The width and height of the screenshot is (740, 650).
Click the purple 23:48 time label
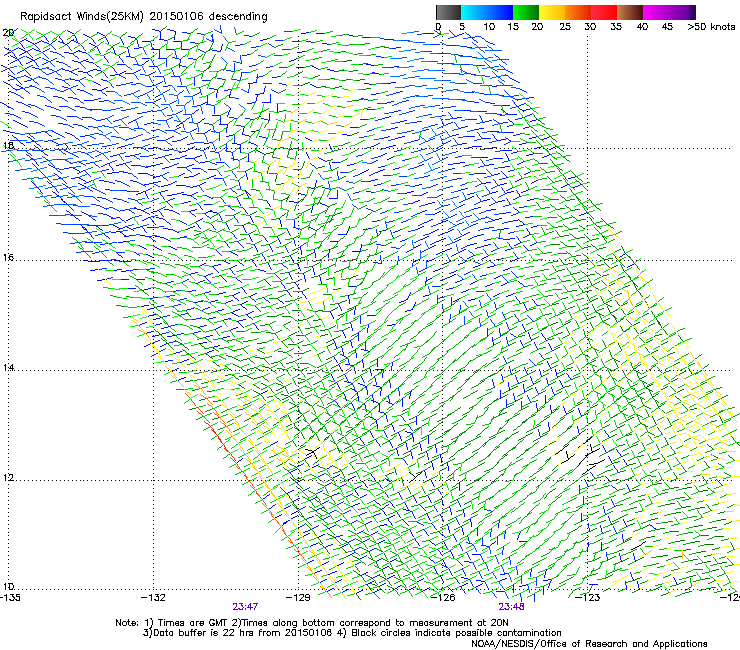pyautogui.click(x=512, y=607)
